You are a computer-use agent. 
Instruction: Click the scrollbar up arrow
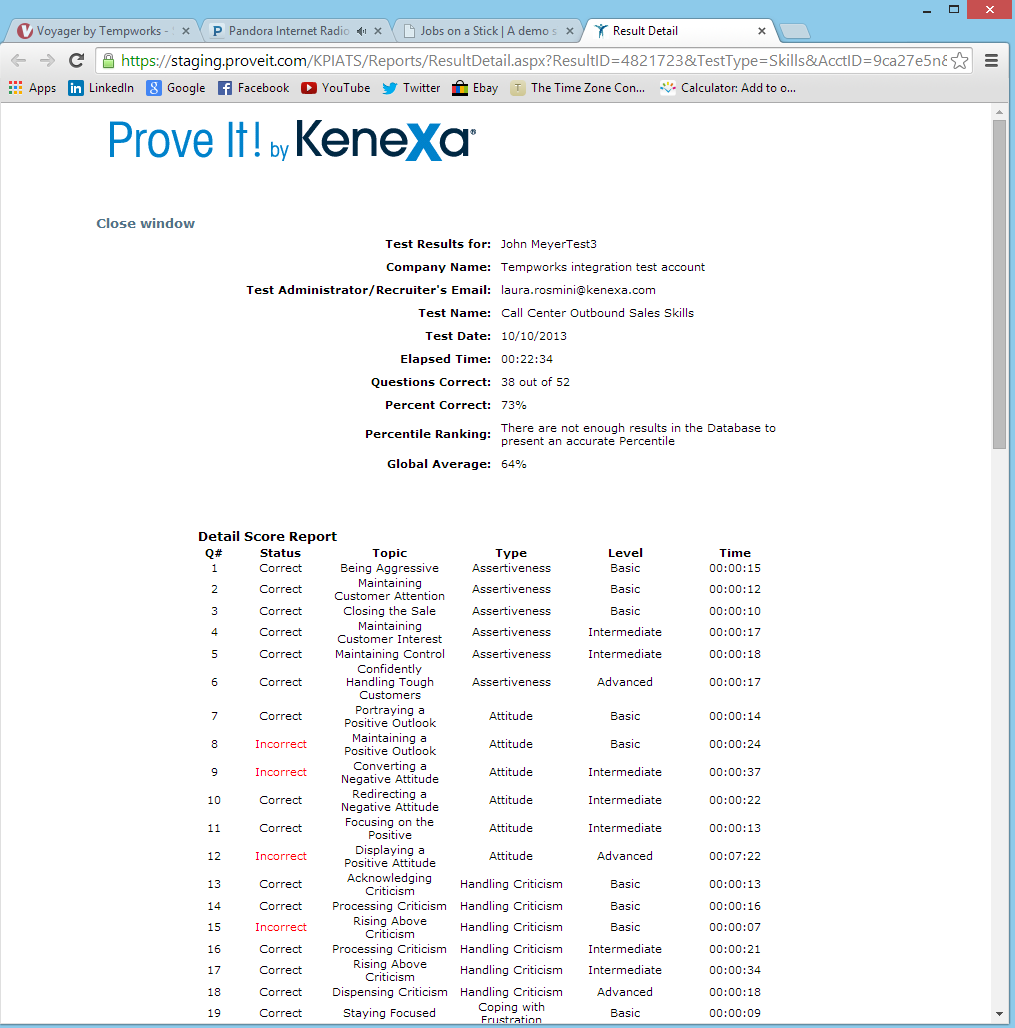(x=999, y=112)
